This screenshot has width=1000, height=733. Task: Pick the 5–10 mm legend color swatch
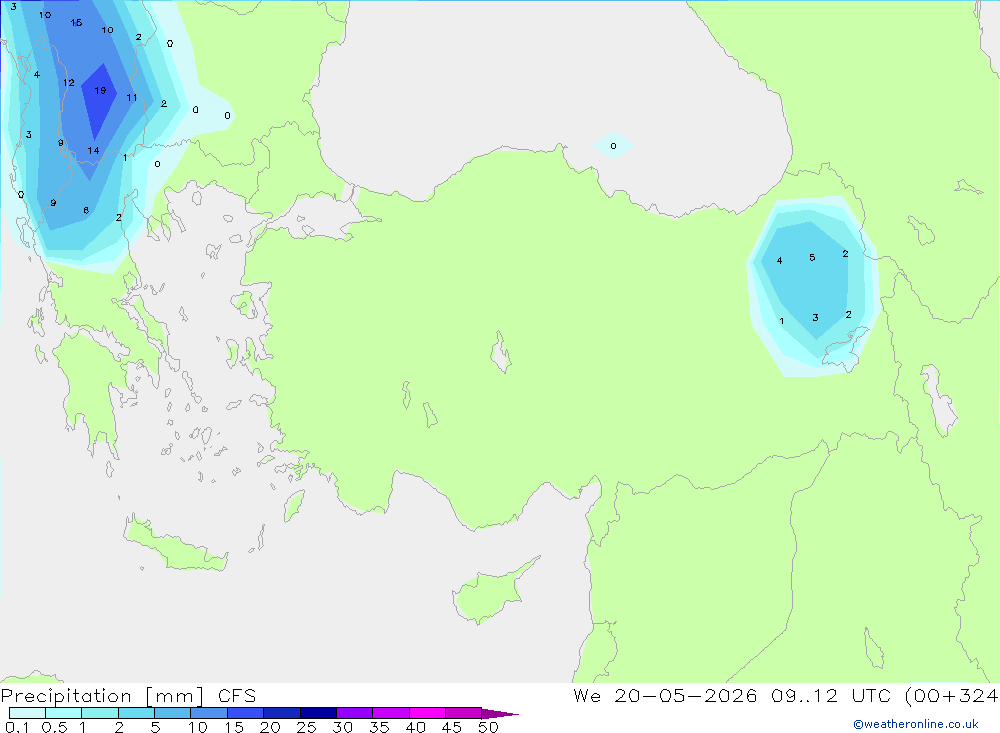point(172,713)
